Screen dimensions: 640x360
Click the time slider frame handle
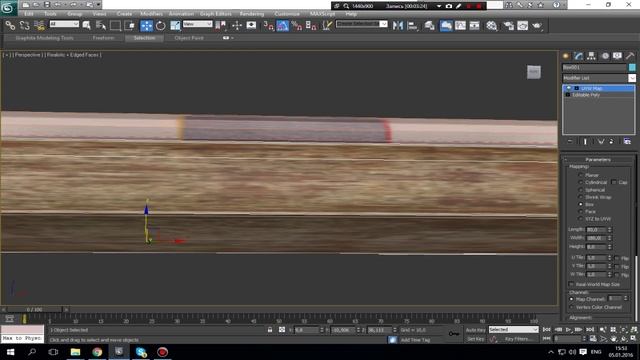click(35, 309)
